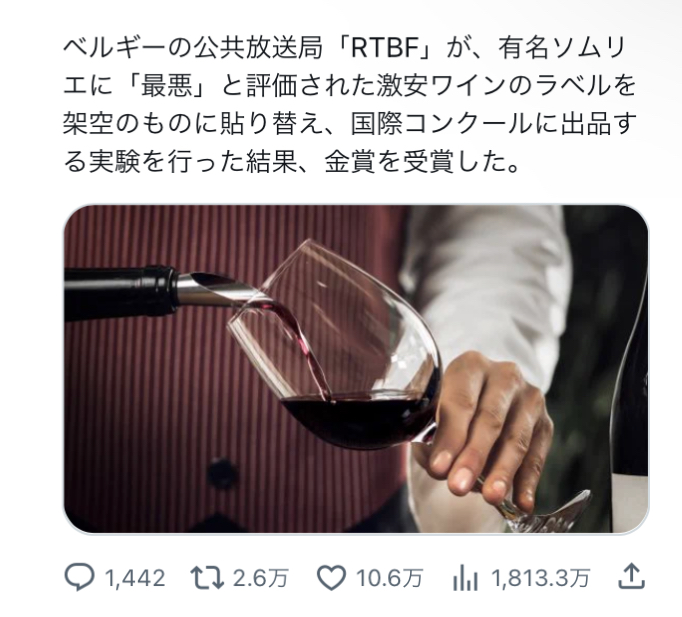Open view analytics bar chart icon
Viewport: 682px width, 617px height.
(x=465, y=578)
